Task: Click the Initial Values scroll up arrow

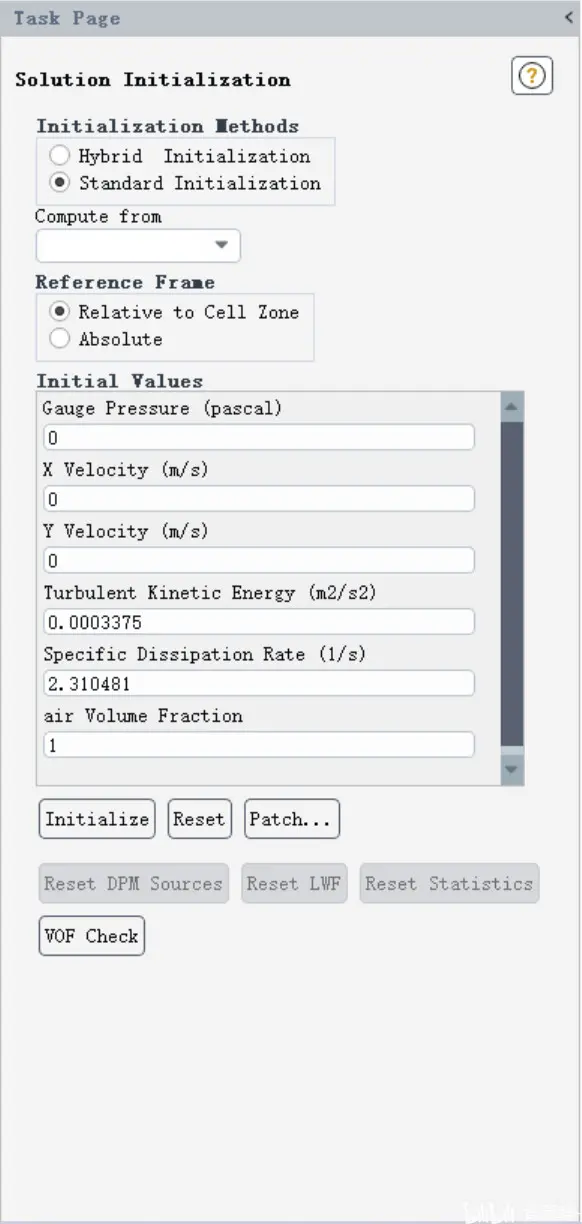Action: 512,407
